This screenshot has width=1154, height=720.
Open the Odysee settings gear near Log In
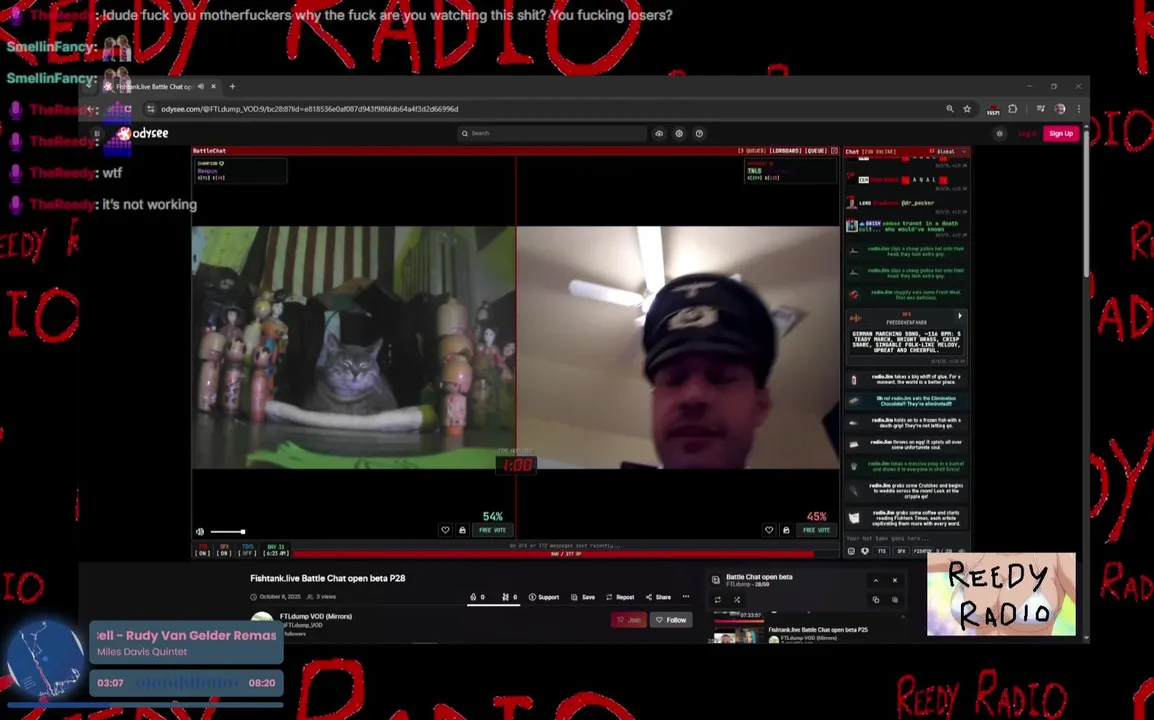click(x=999, y=133)
